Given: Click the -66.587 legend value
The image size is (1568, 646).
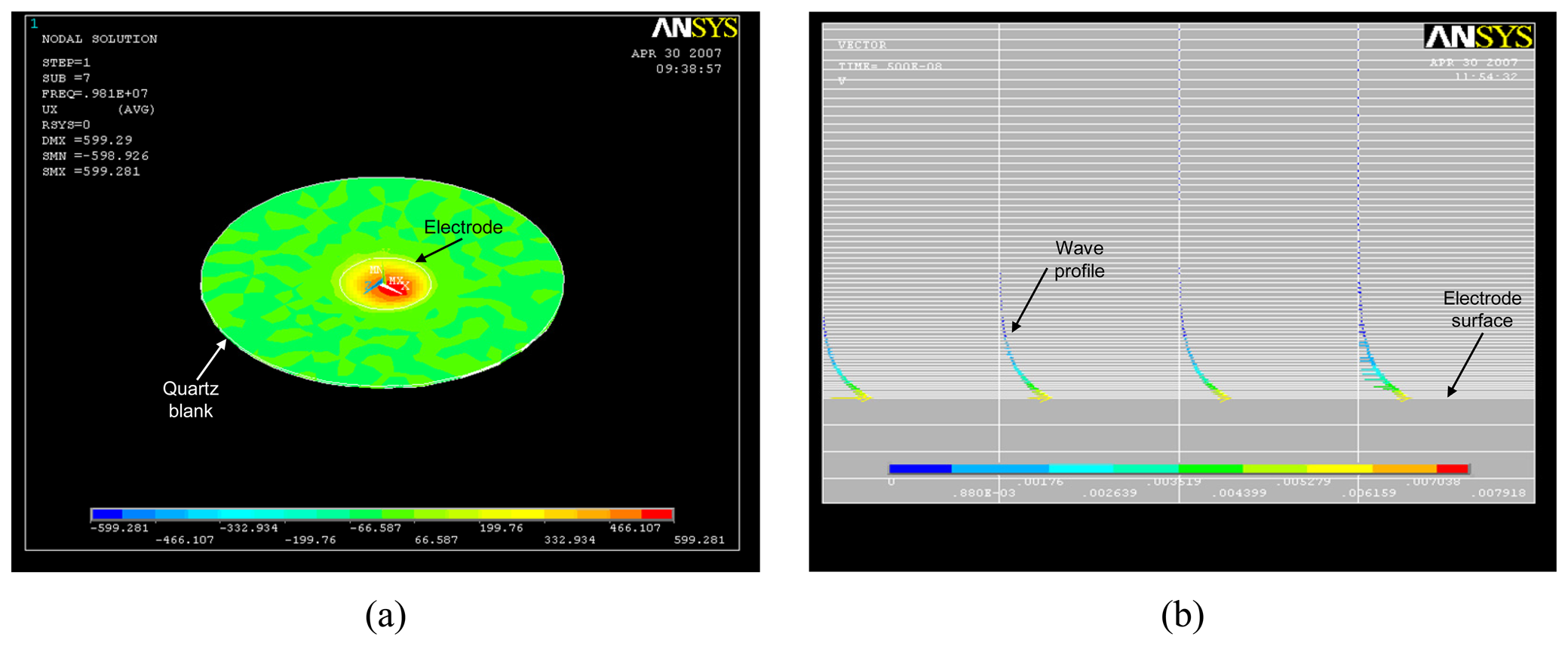Looking at the screenshot, I should coord(376,528).
